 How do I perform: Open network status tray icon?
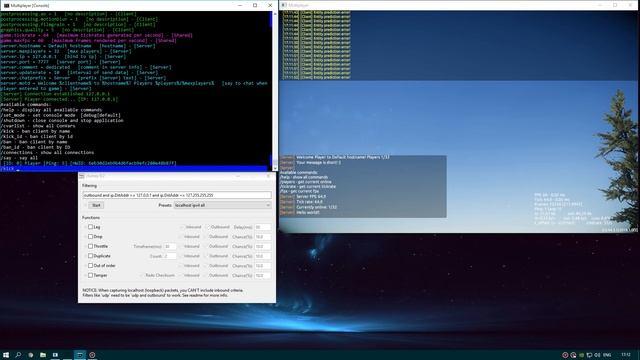click(x=589, y=355)
